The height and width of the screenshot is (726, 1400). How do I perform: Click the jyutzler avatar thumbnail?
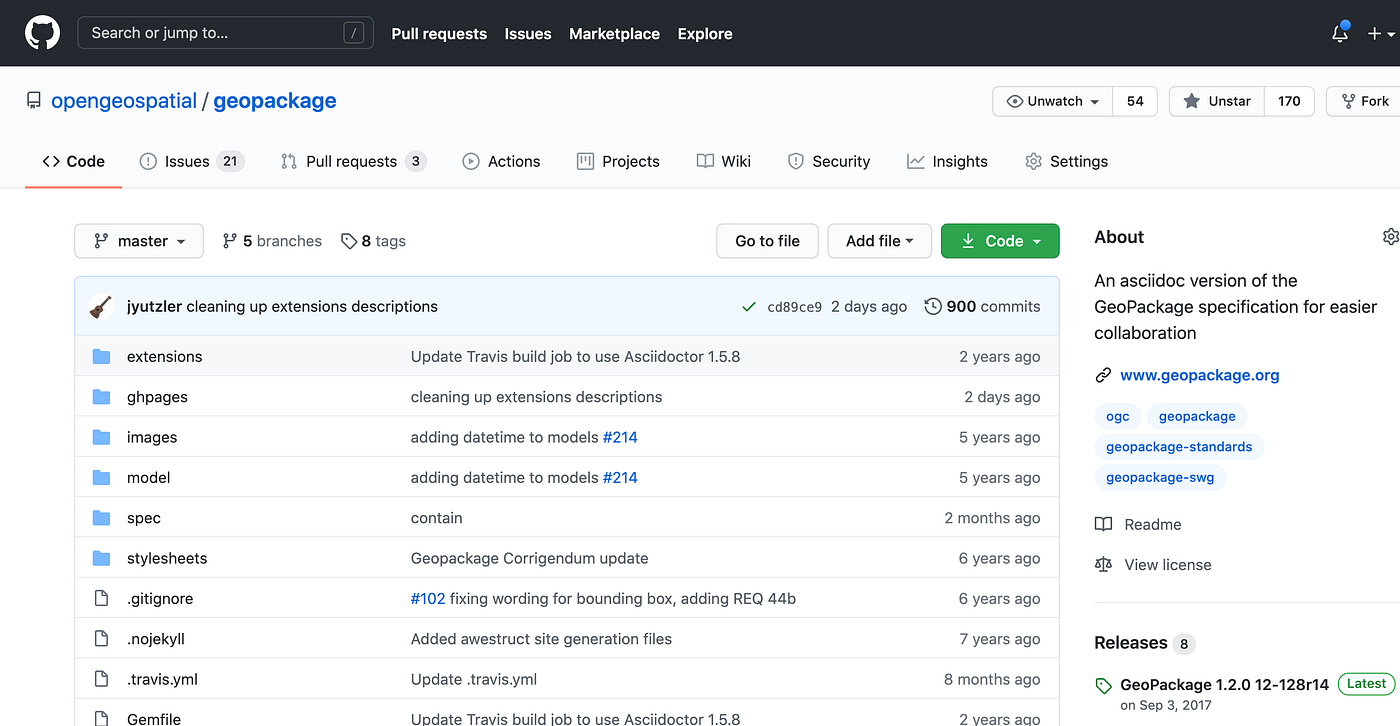(x=101, y=307)
